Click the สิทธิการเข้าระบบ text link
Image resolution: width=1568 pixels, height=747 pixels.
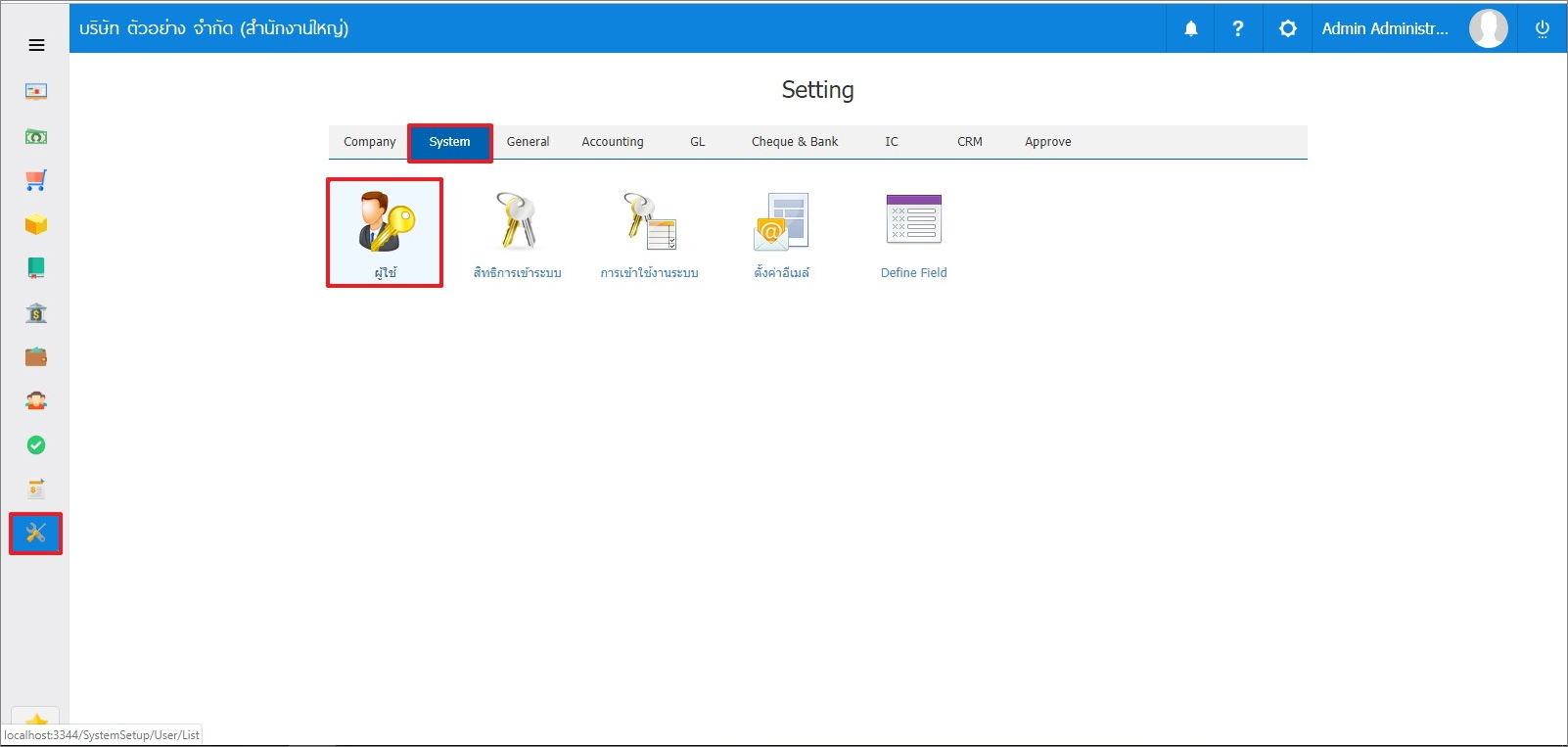pos(518,273)
